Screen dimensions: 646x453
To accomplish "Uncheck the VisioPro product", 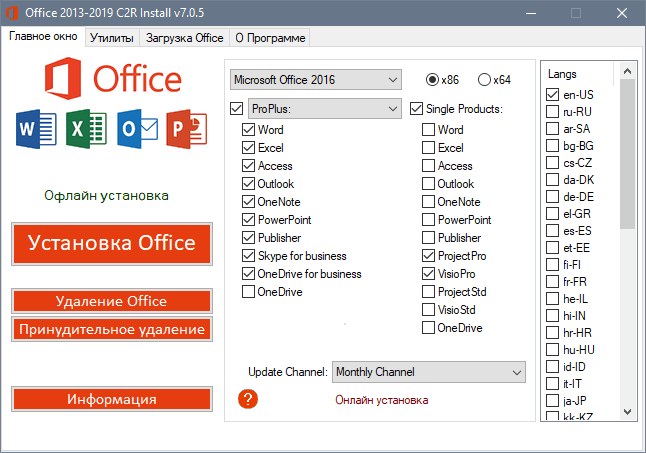I will [x=428, y=273].
